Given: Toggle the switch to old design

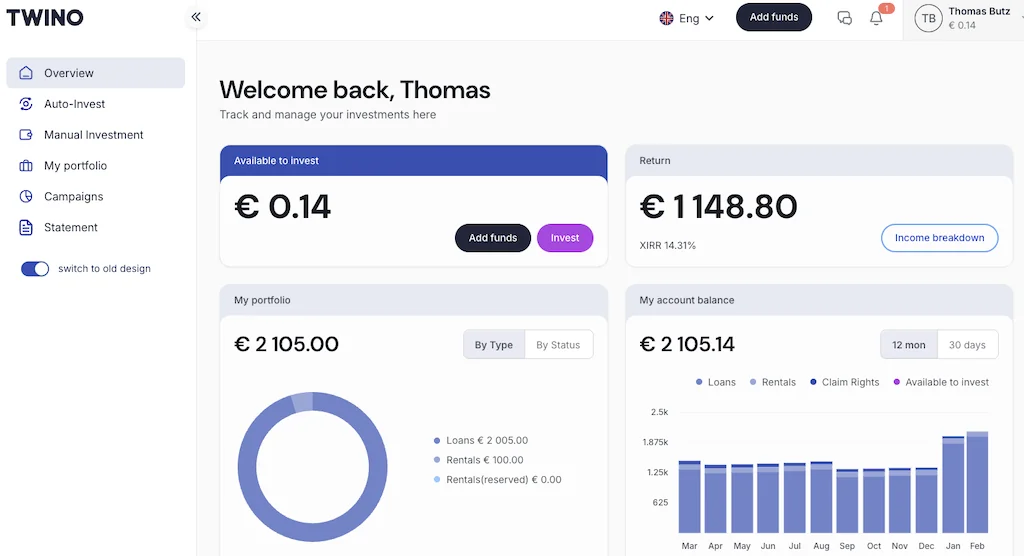Looking at the screenshot, I should click(x=35, y=269).
